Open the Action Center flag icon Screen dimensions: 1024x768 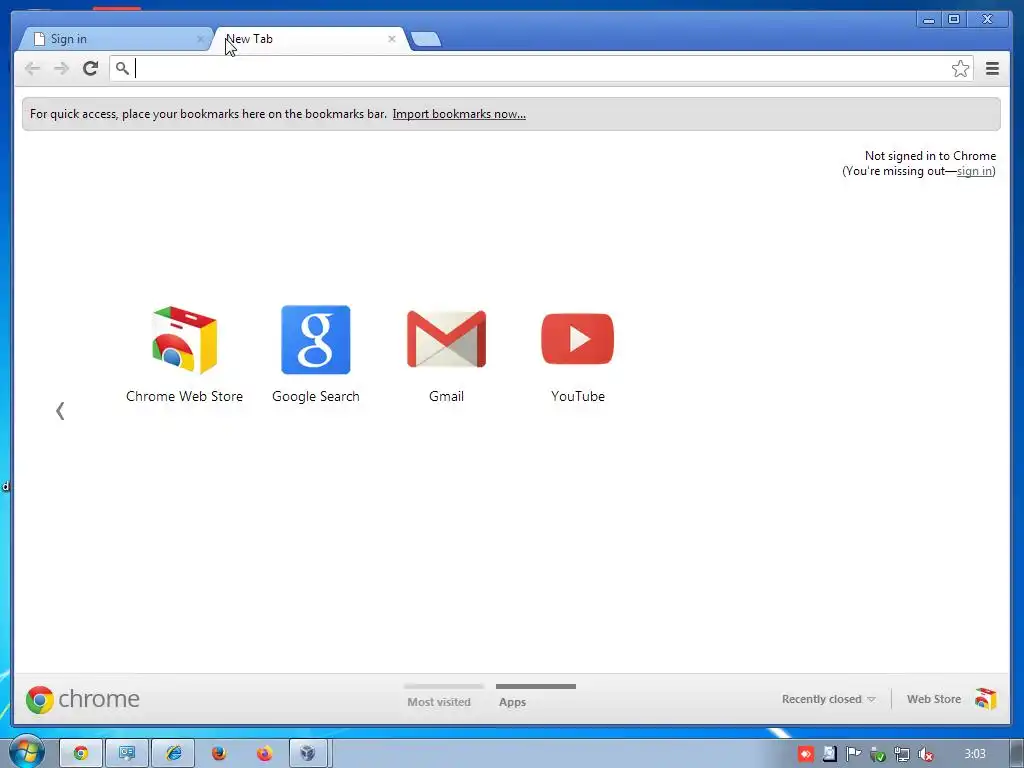tap(853, 754)
